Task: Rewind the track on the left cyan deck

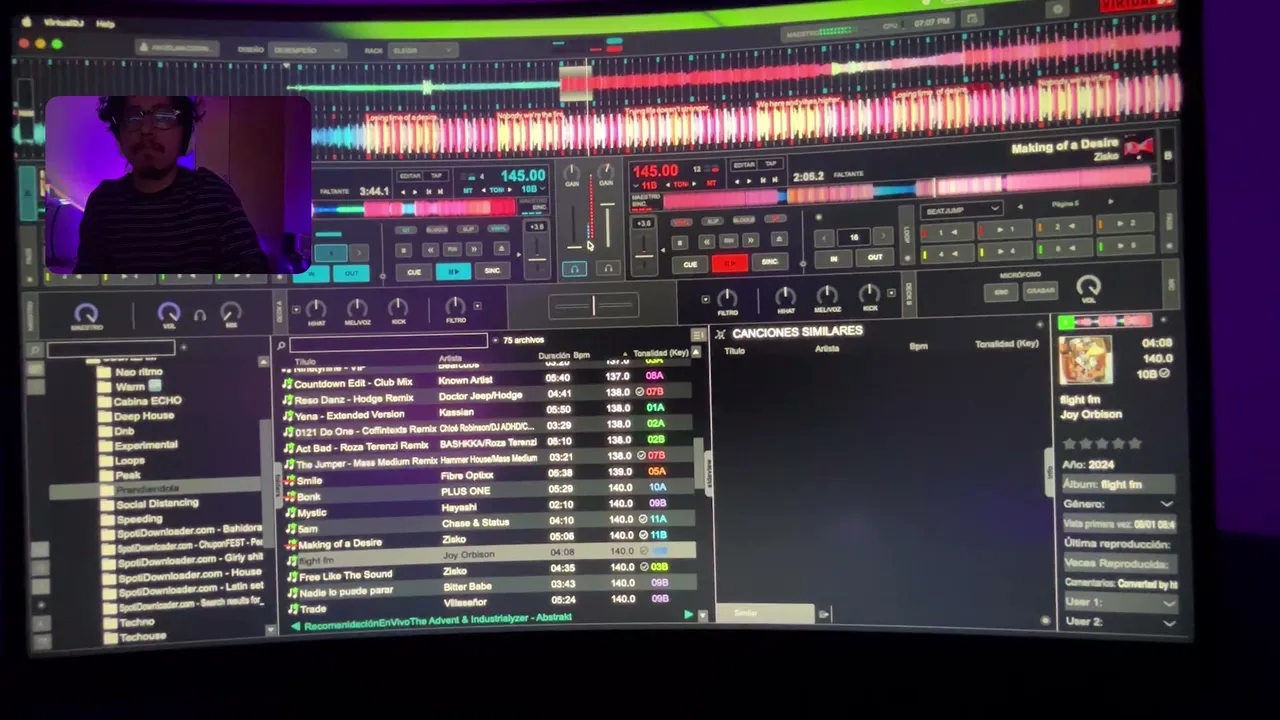Action: [430, 250]
